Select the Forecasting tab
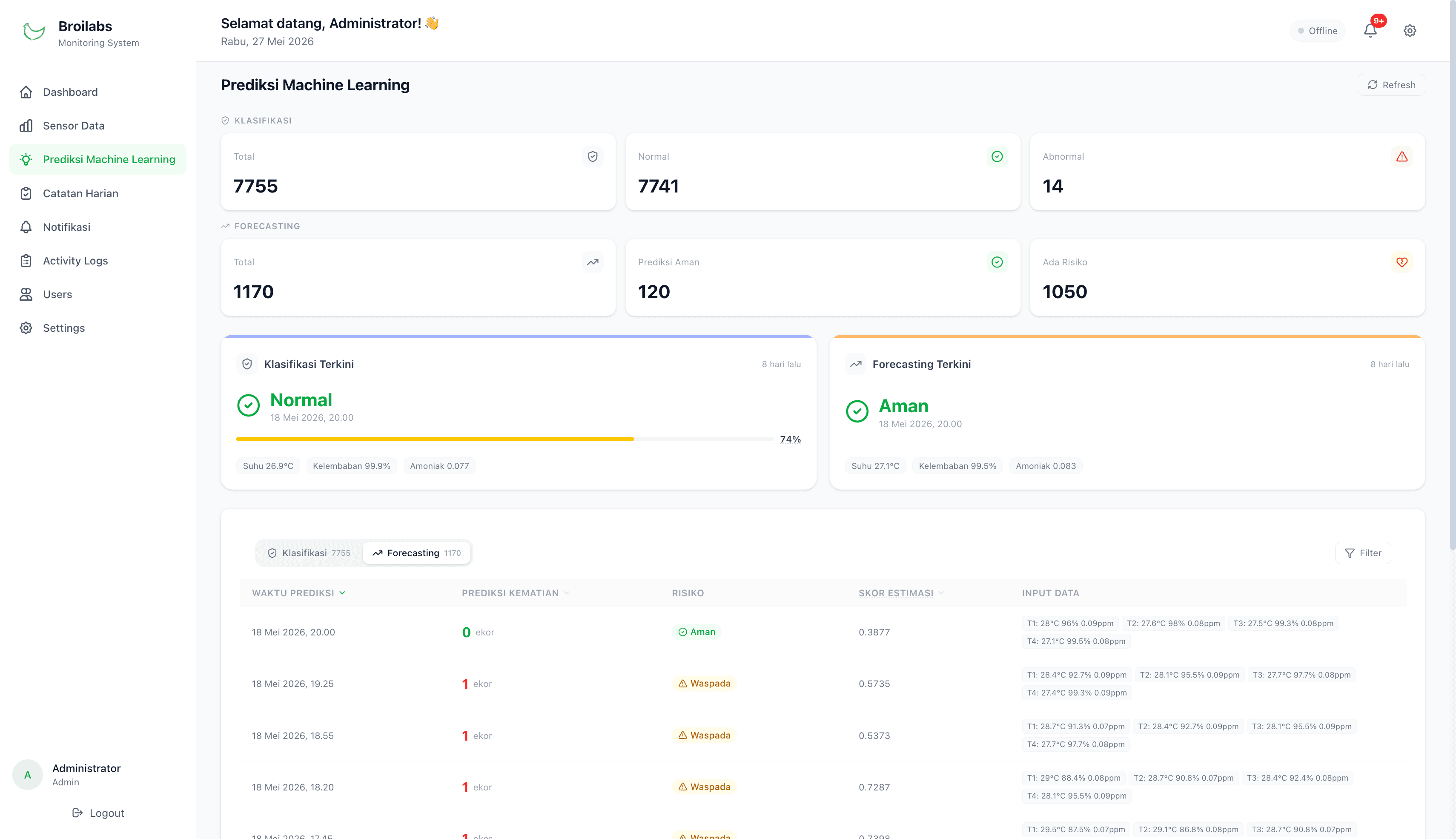The width and height of the screenshot is (1456, 839). (416, 553)
